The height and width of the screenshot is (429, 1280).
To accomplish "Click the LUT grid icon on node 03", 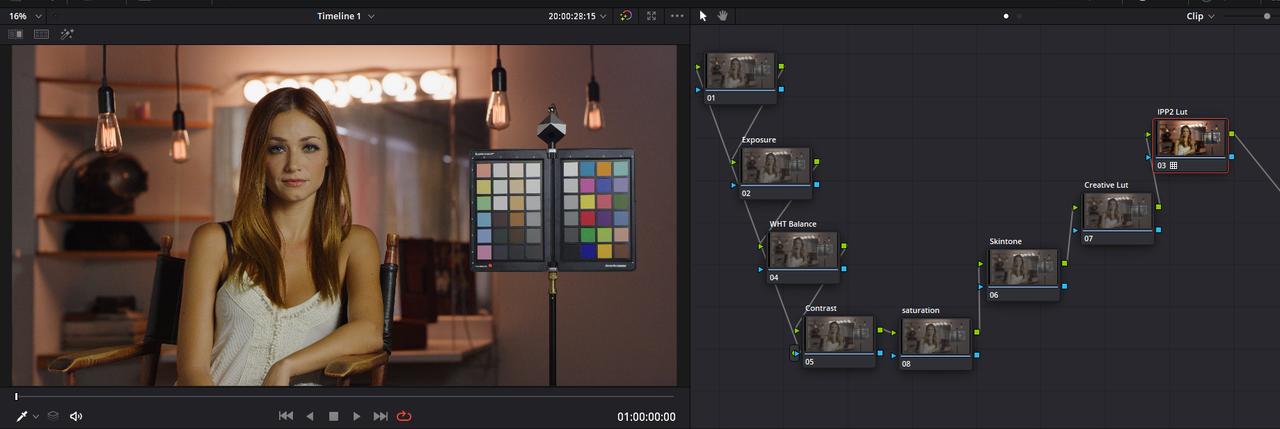I will [1174, 166].
